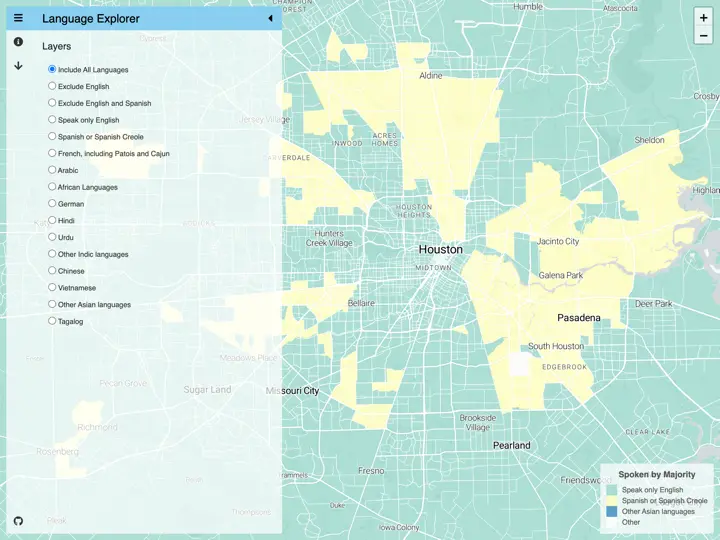The height and width of the screenshot is (540, 720).
Task: Click the Other Asian languages blue swatch
Action: [611, 511]
